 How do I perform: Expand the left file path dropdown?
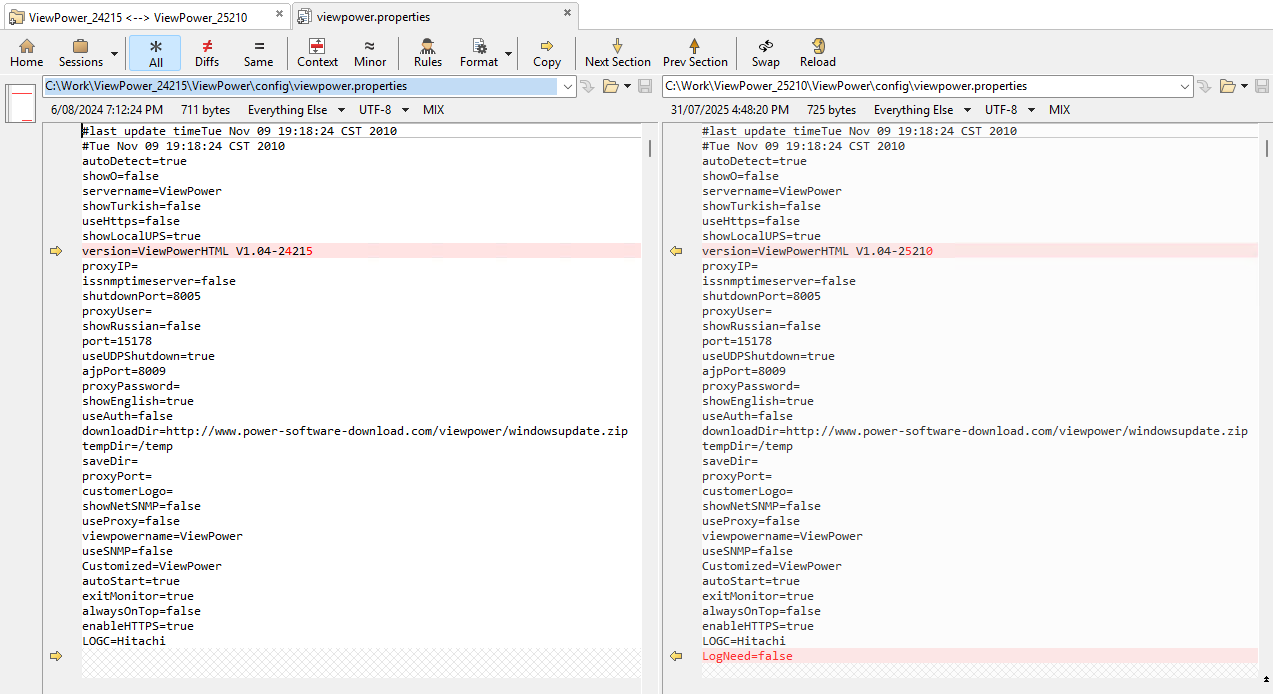568,87
